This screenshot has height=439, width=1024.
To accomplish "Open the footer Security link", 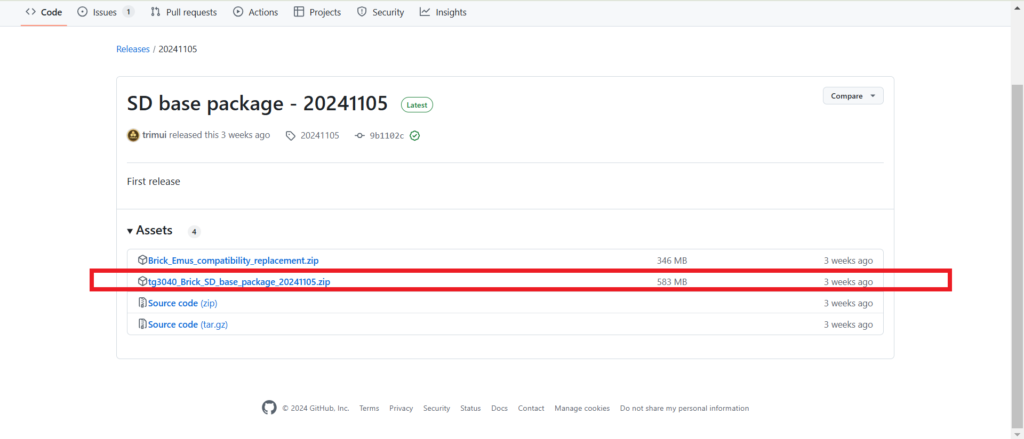I will [x=436, y=408].
